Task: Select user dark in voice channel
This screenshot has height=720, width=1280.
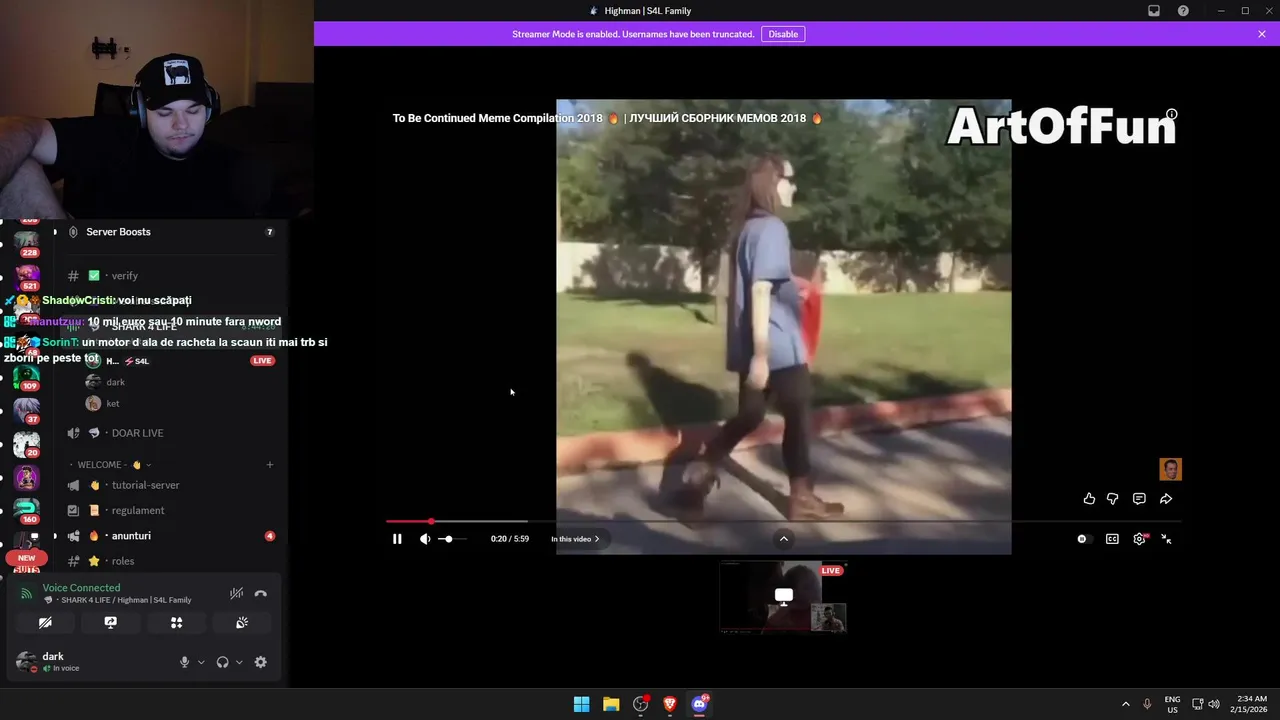Action: 105,382
